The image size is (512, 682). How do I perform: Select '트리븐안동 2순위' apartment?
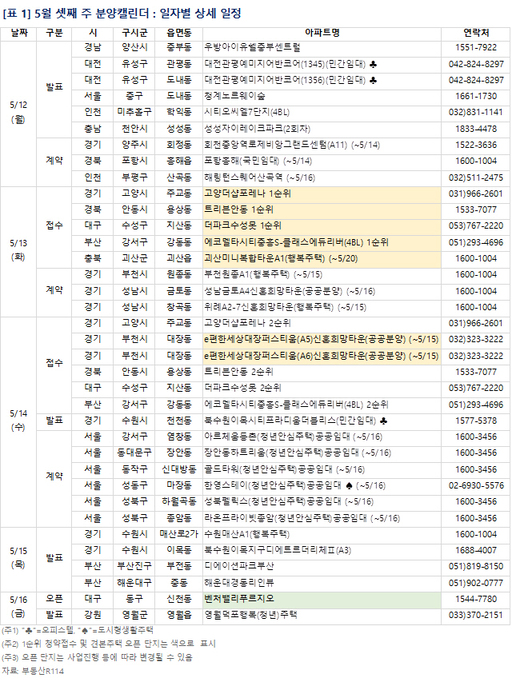click(239, 372)
